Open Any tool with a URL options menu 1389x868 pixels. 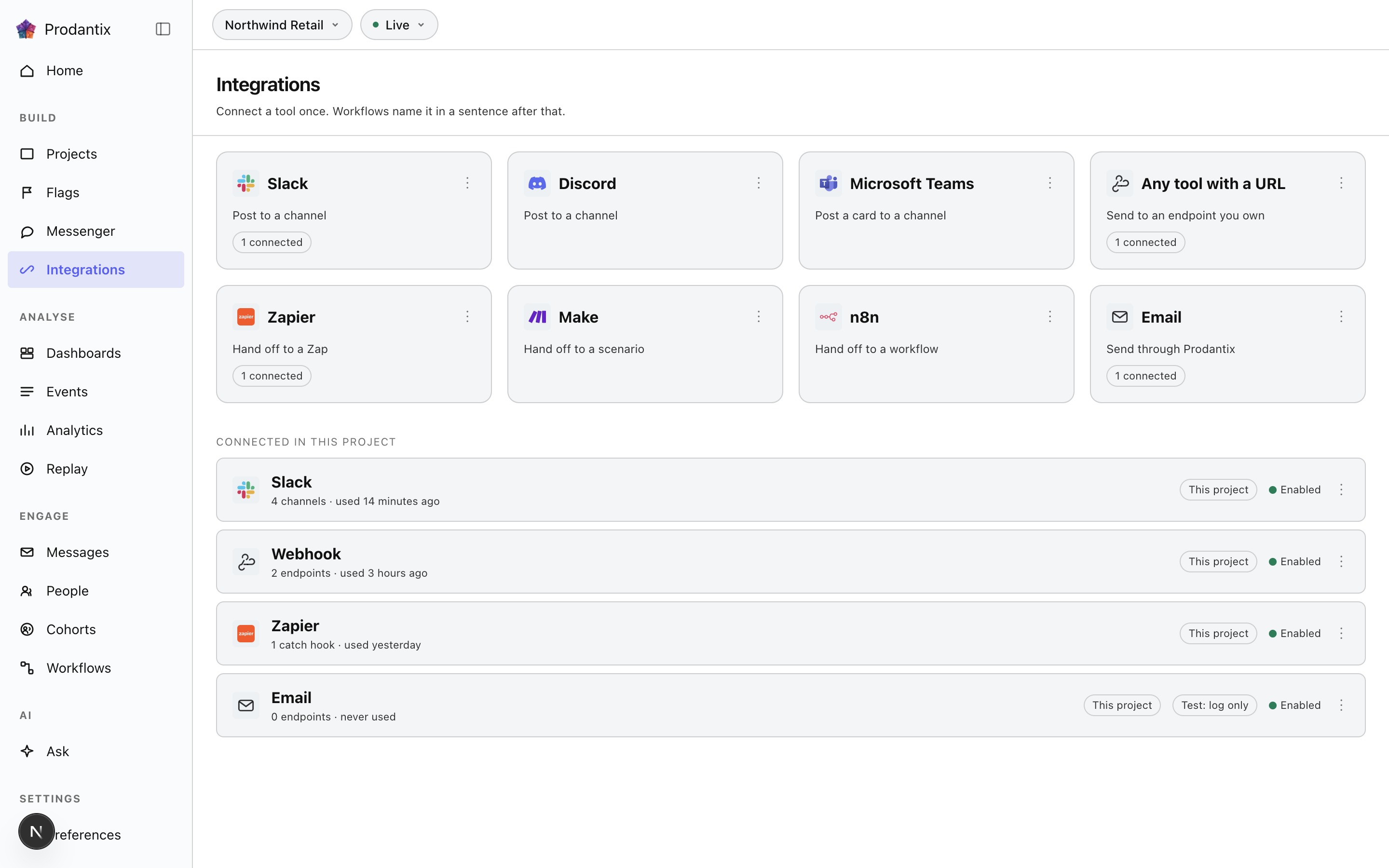pyautogui.click(x=1341, y=183)
